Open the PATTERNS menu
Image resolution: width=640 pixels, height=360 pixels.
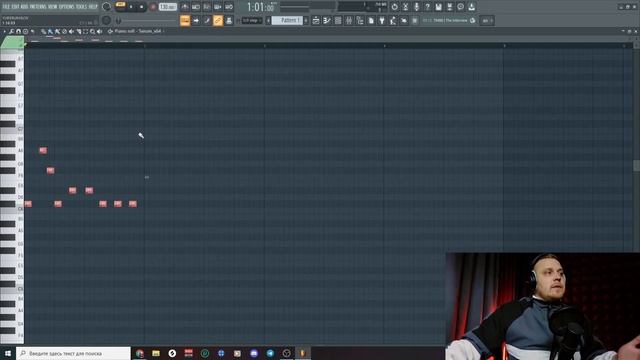coord(38,7)
